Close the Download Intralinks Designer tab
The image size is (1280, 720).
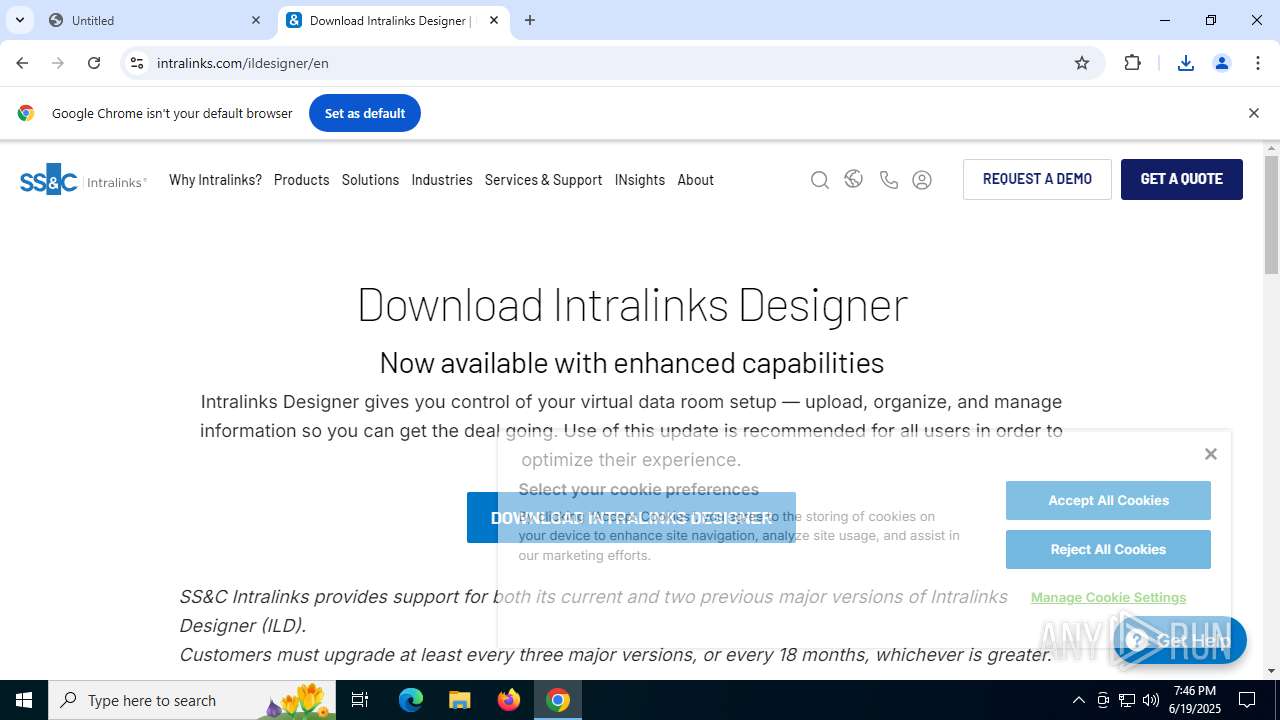tap(494, 20)
